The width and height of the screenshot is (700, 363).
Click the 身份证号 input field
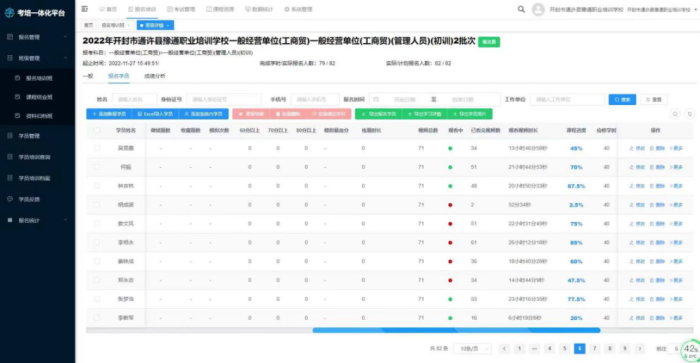tap(224, 100)
